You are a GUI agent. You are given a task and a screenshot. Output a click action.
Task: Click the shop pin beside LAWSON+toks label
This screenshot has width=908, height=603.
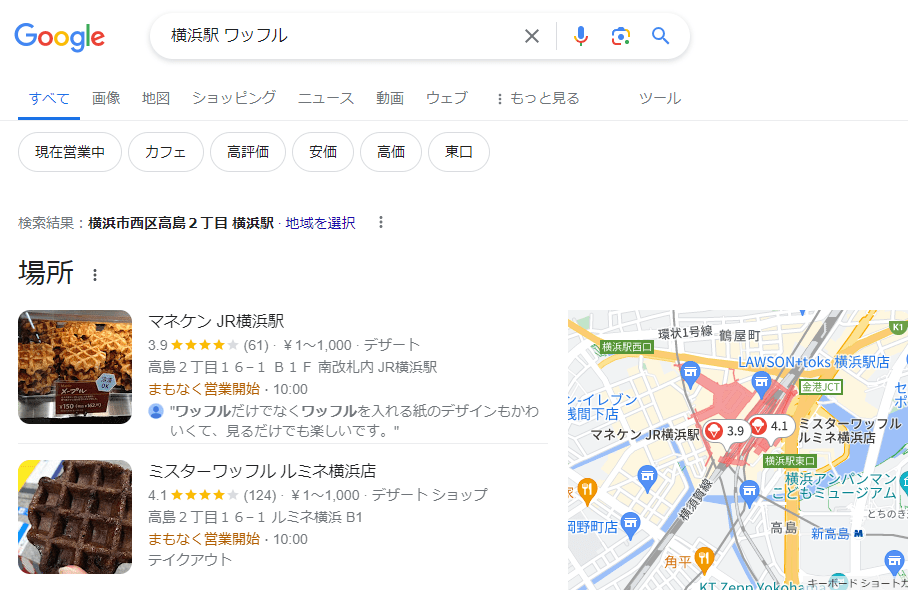pyautogui.click(x=761, y=382)
